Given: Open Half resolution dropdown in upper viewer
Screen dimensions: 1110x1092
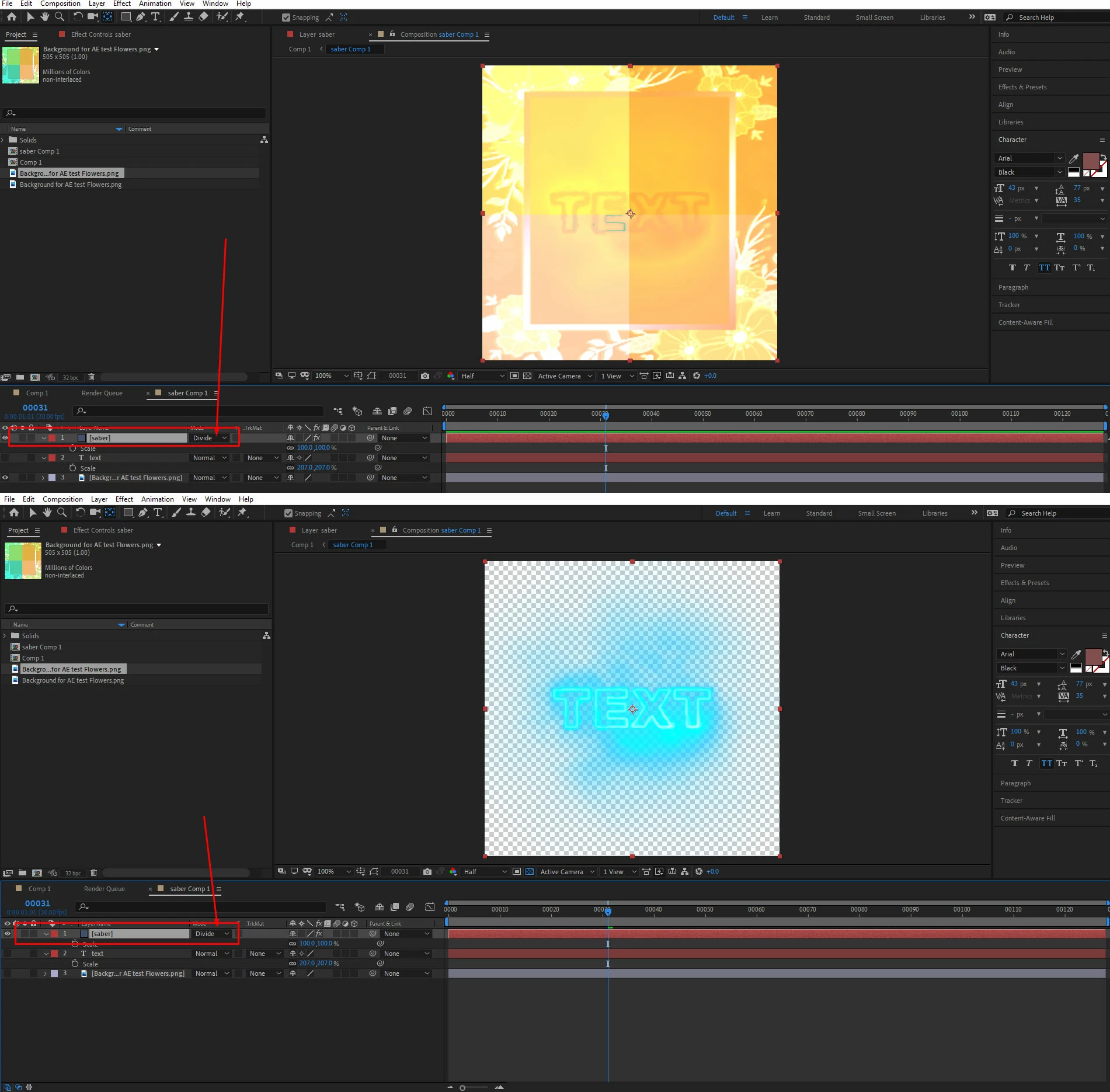Looking at the screenshot, I should tap(483, 376).
